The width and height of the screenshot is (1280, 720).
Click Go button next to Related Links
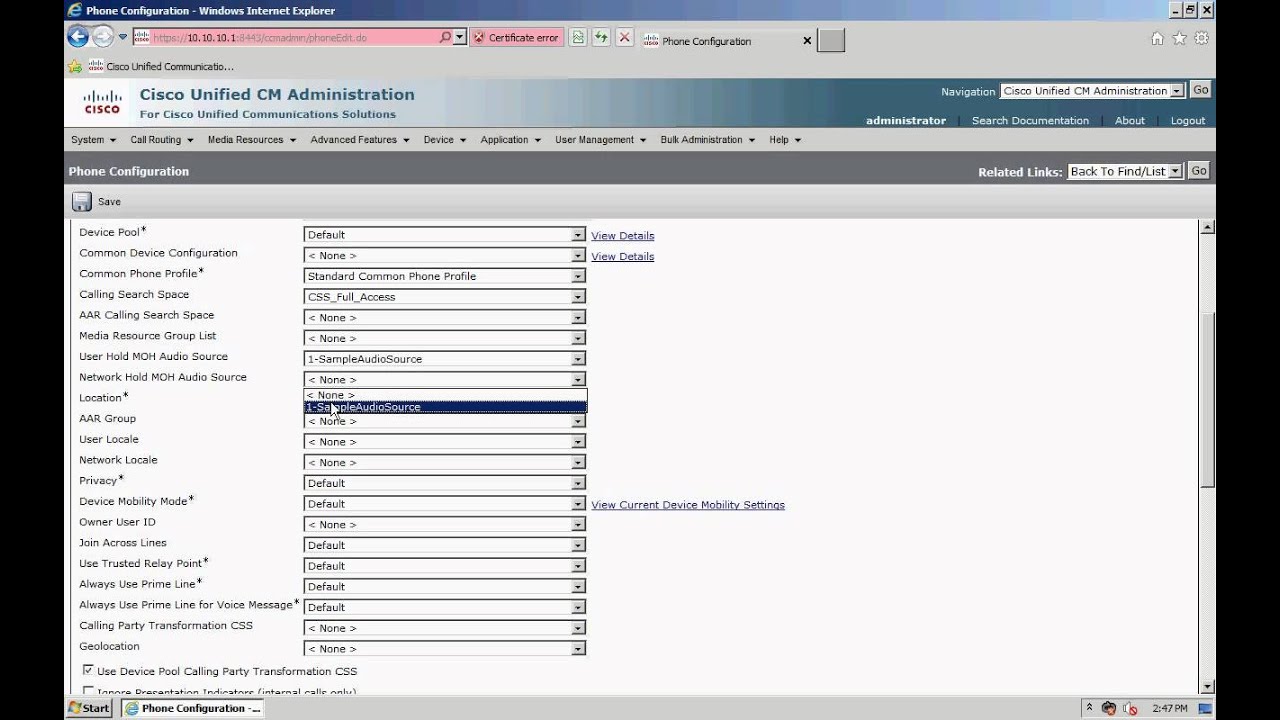1198,171
